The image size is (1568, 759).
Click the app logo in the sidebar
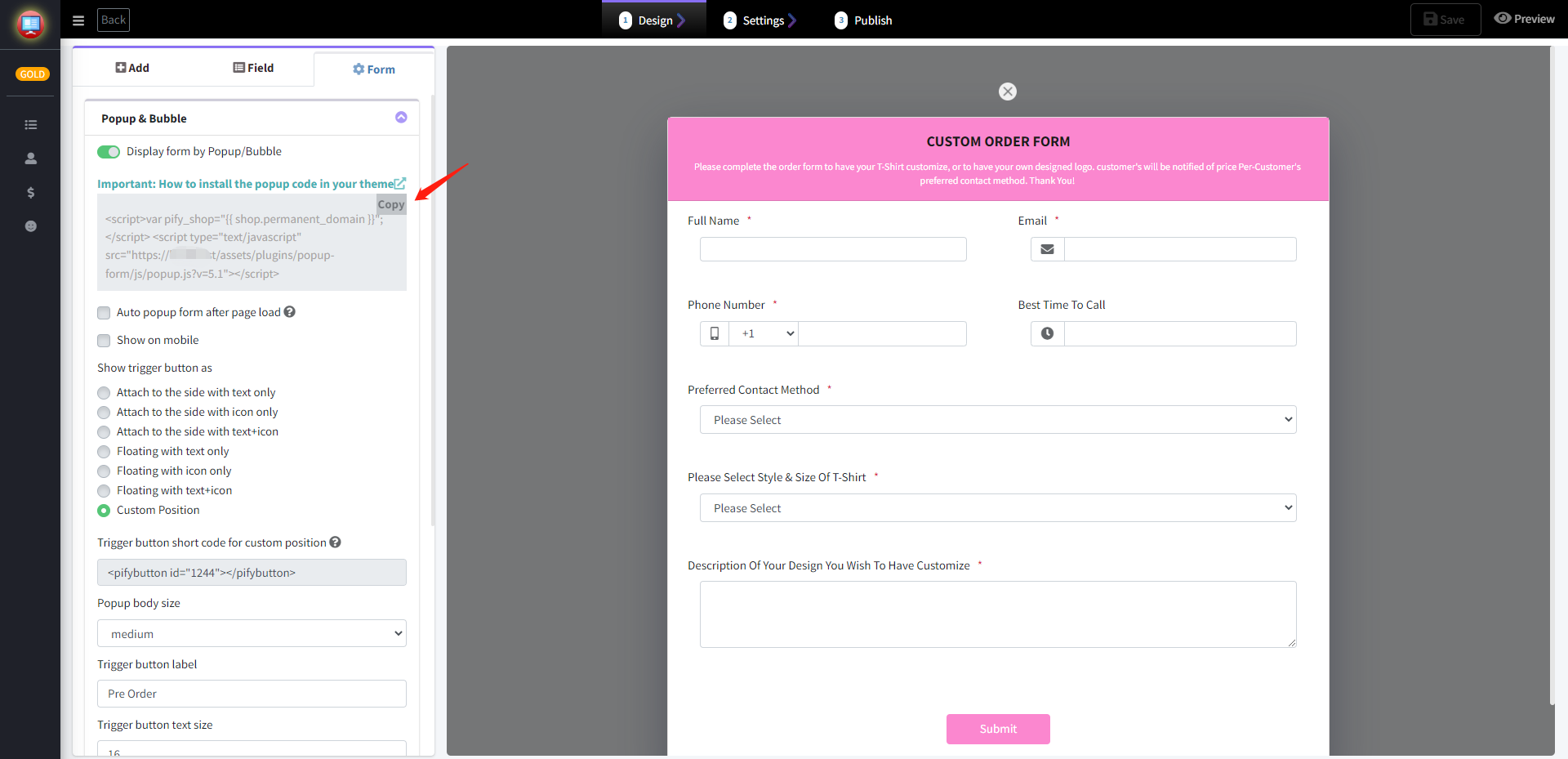[x=30, y=25]
